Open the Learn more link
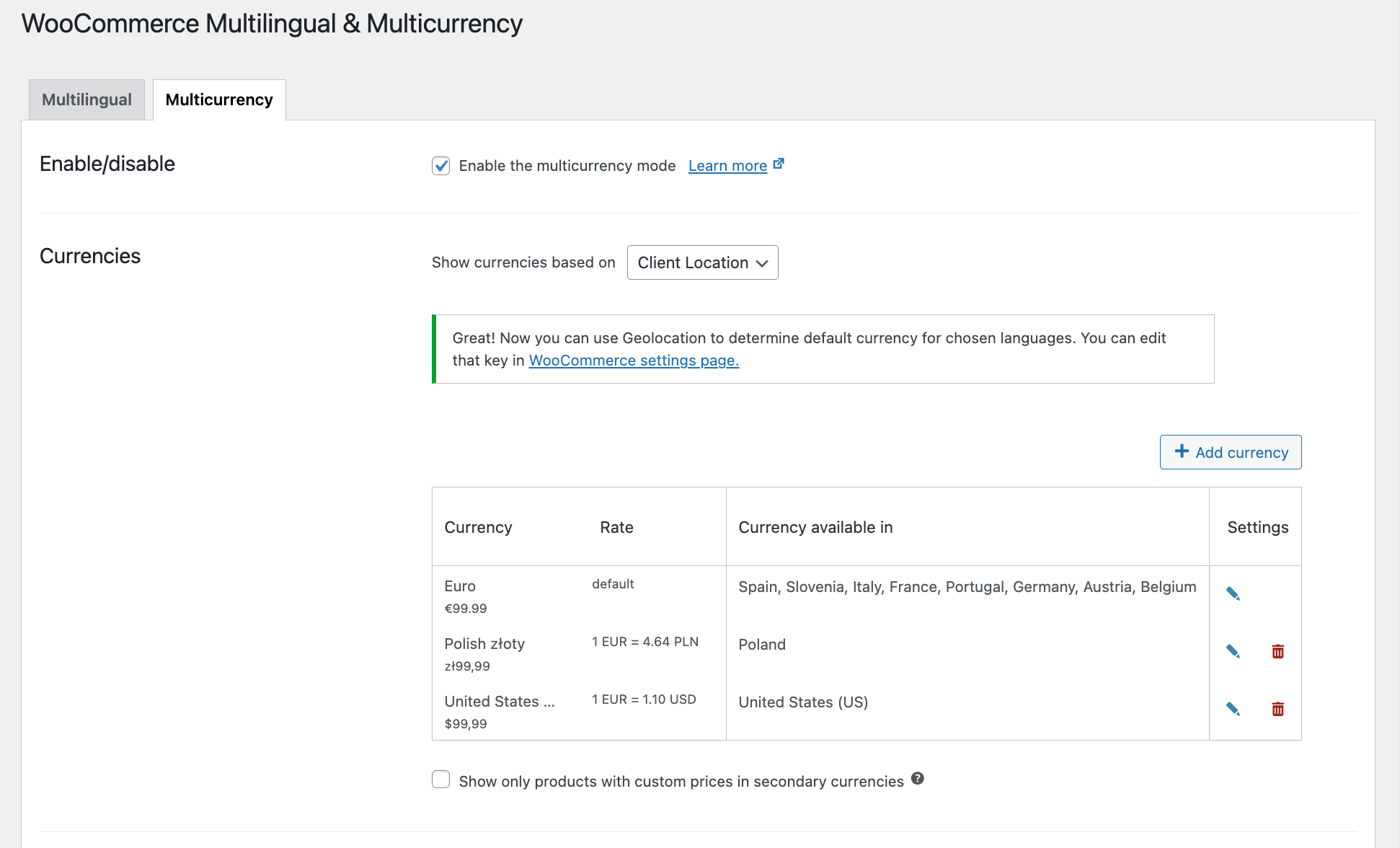 click(727, 166)
